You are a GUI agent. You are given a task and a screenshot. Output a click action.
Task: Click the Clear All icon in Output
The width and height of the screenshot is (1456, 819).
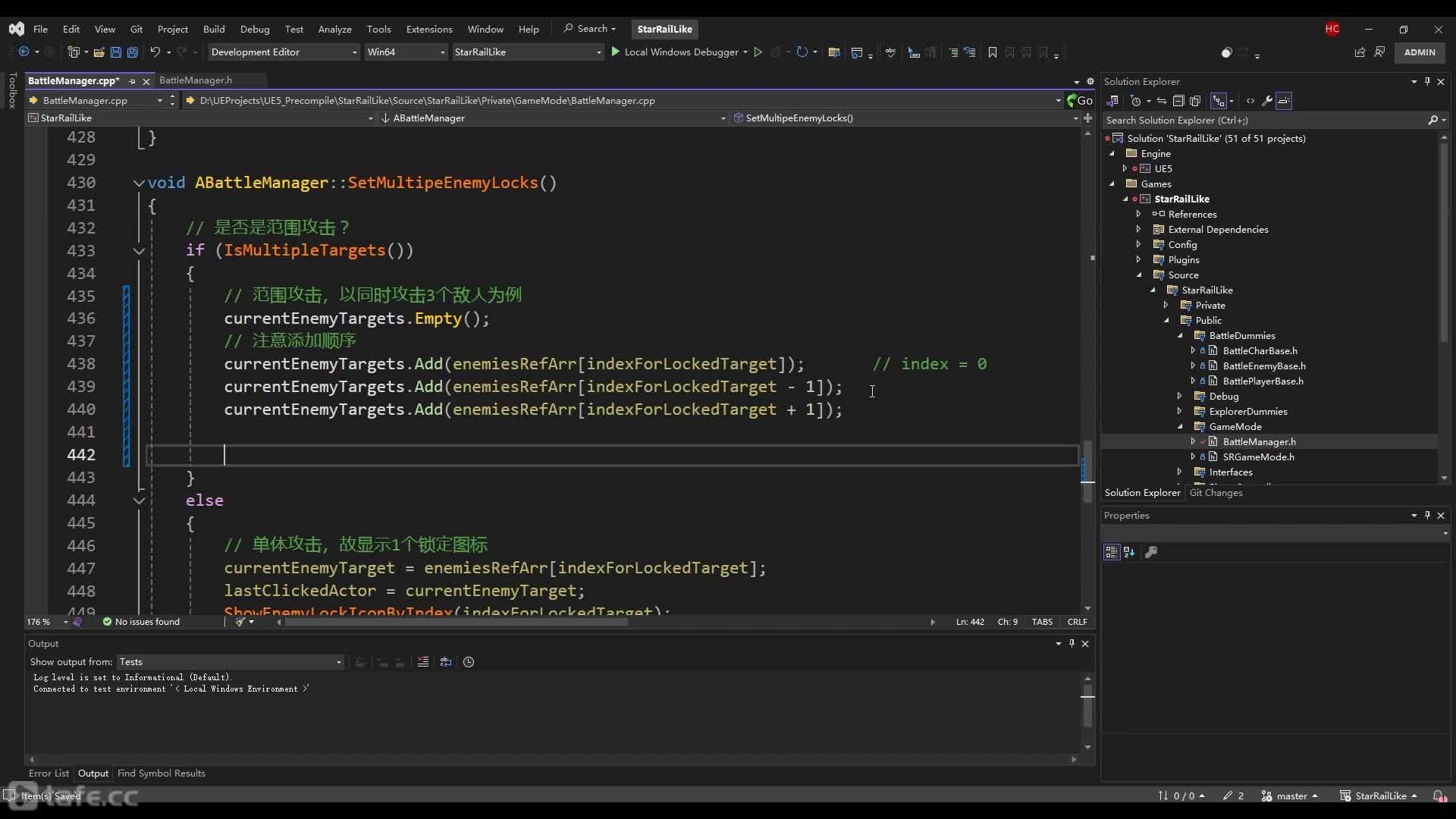point(422,662)
